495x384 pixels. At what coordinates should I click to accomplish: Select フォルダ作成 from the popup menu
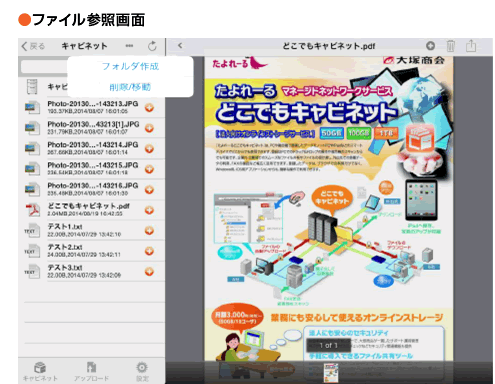point(130,66)
